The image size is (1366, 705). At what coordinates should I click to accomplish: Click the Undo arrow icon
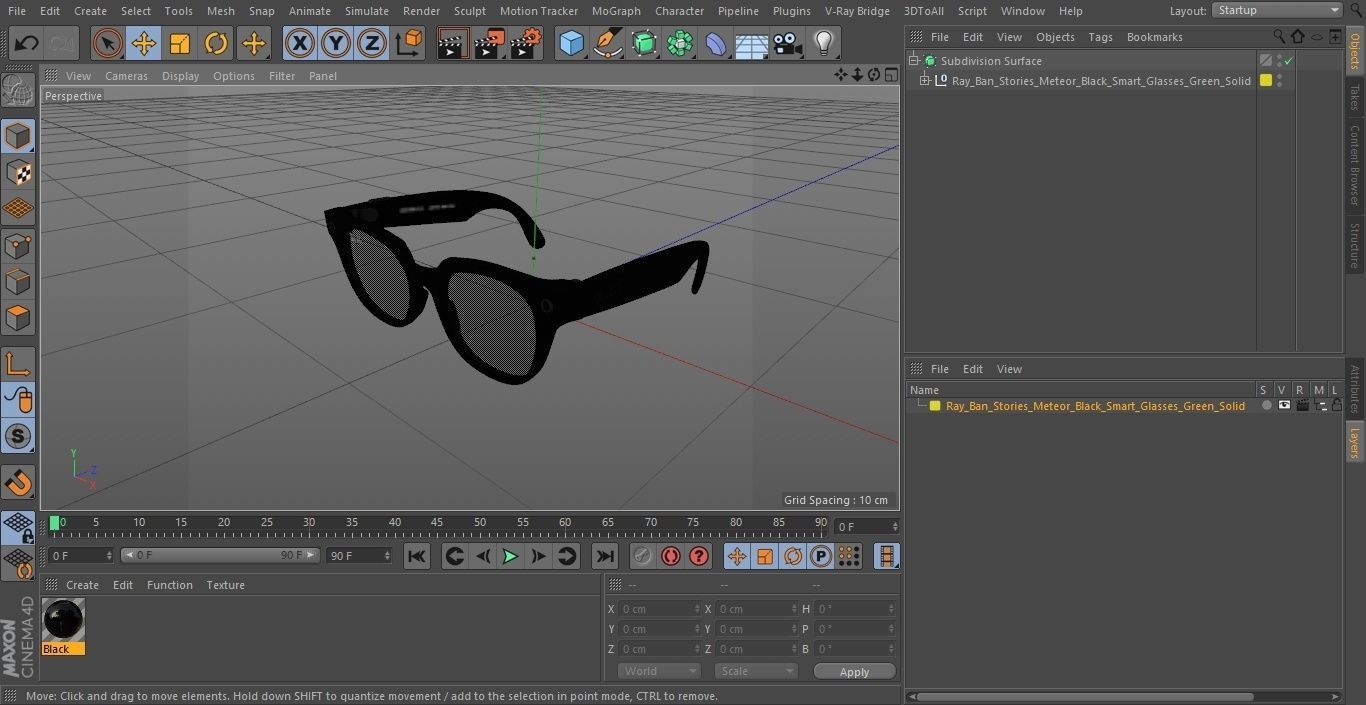point(27,44)
